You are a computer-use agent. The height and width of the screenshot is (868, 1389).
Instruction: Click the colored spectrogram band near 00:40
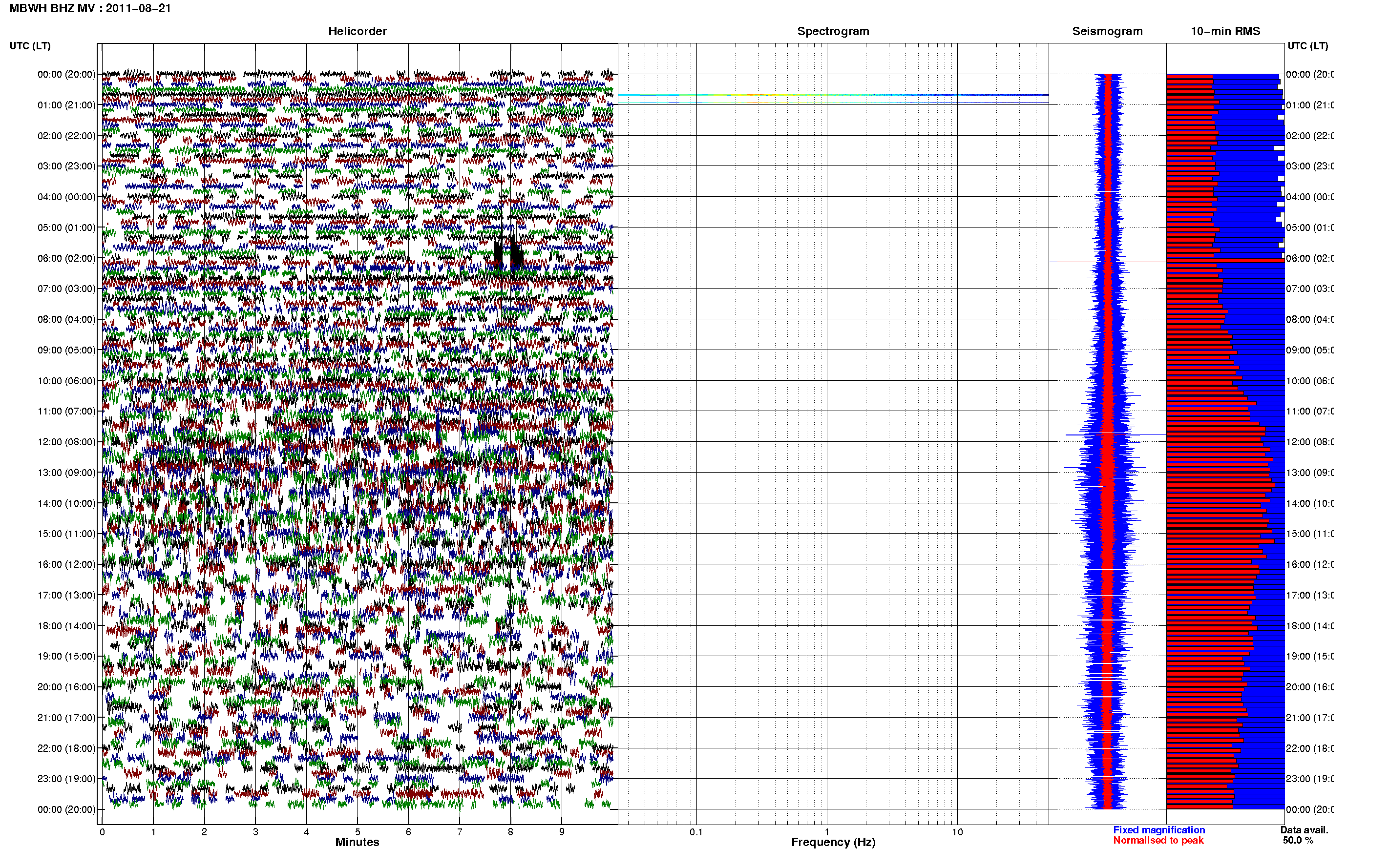833,94
